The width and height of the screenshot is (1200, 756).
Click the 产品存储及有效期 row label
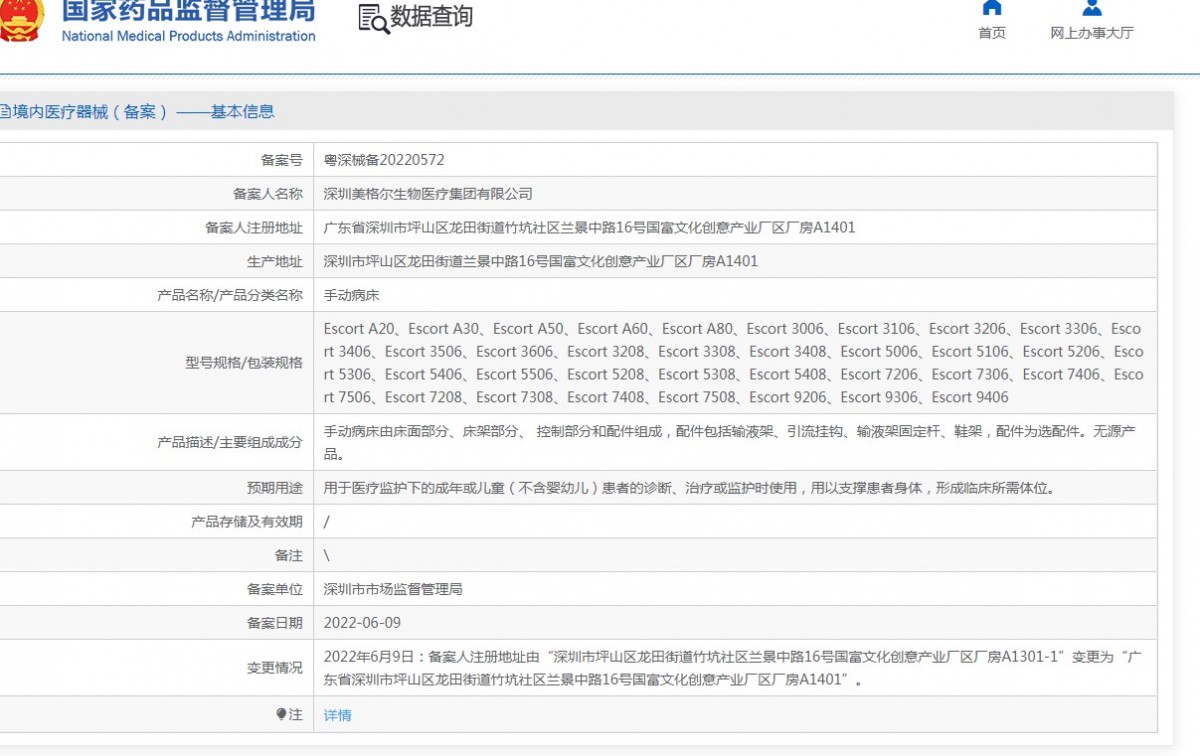point(247,522)
